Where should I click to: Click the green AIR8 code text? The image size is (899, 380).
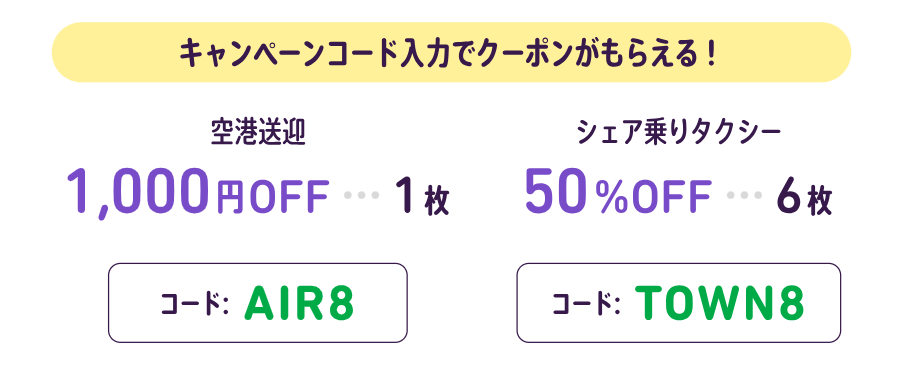click(x=299, y=304)
